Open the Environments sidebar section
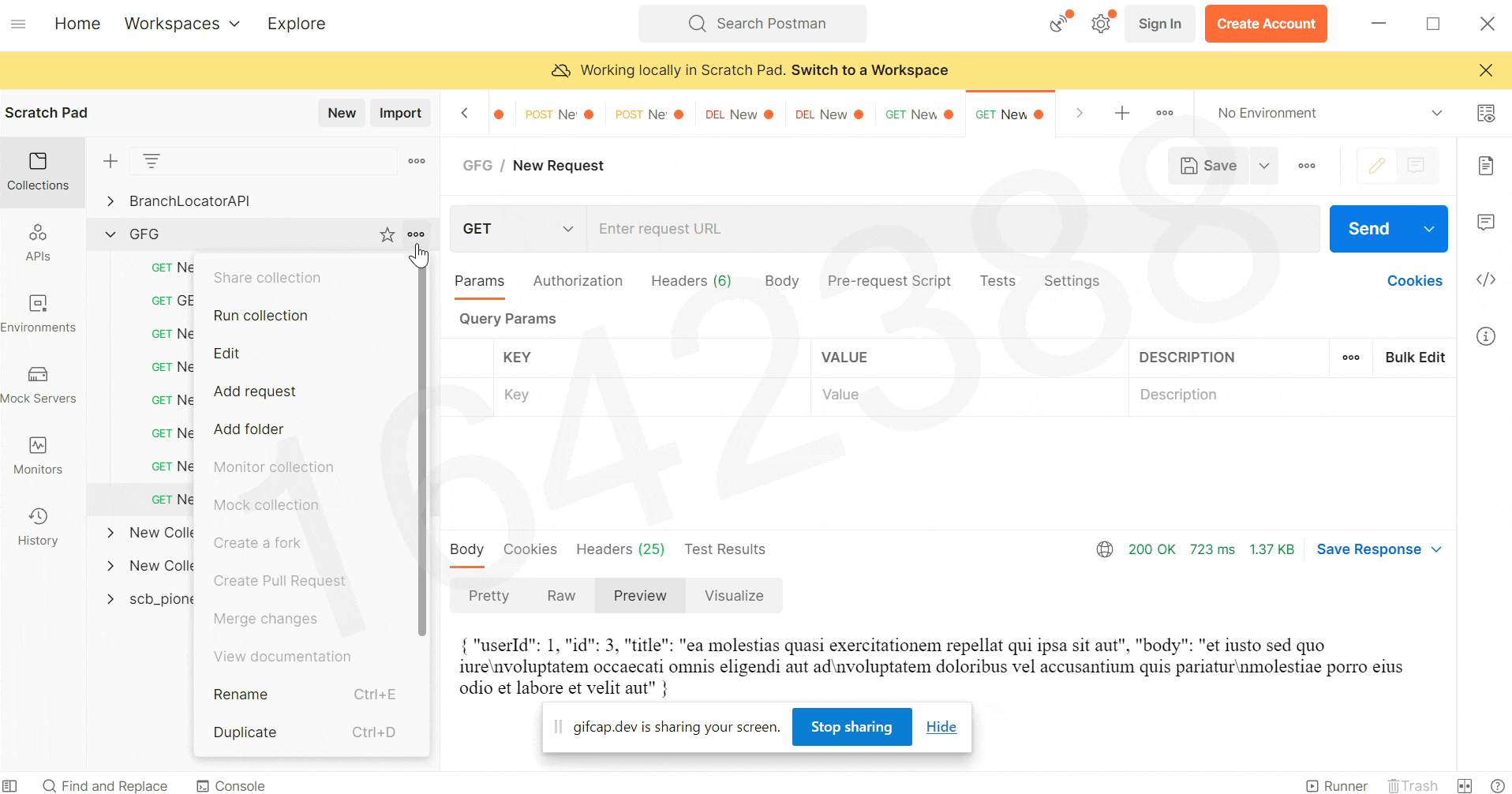The image size is (1512, 794). click(38, 314)
